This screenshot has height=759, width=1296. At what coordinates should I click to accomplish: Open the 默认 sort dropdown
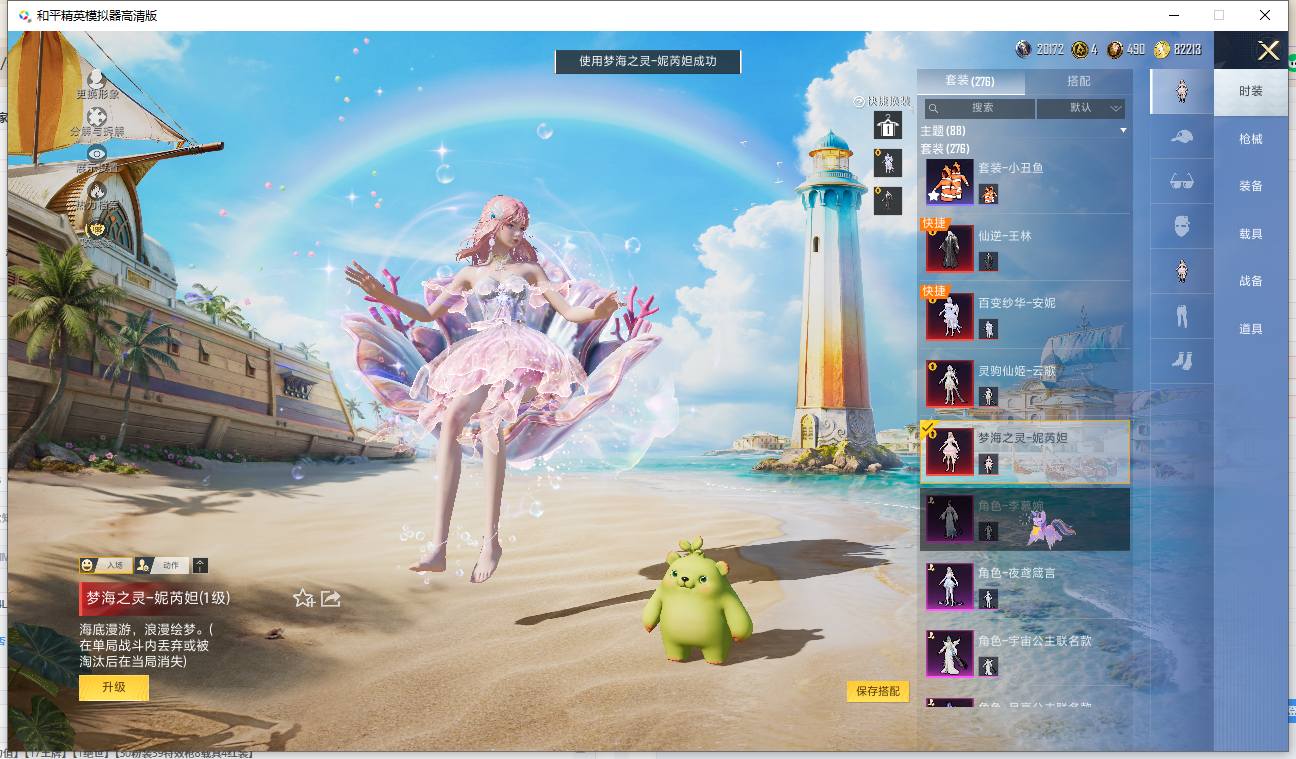point(1081,108)
